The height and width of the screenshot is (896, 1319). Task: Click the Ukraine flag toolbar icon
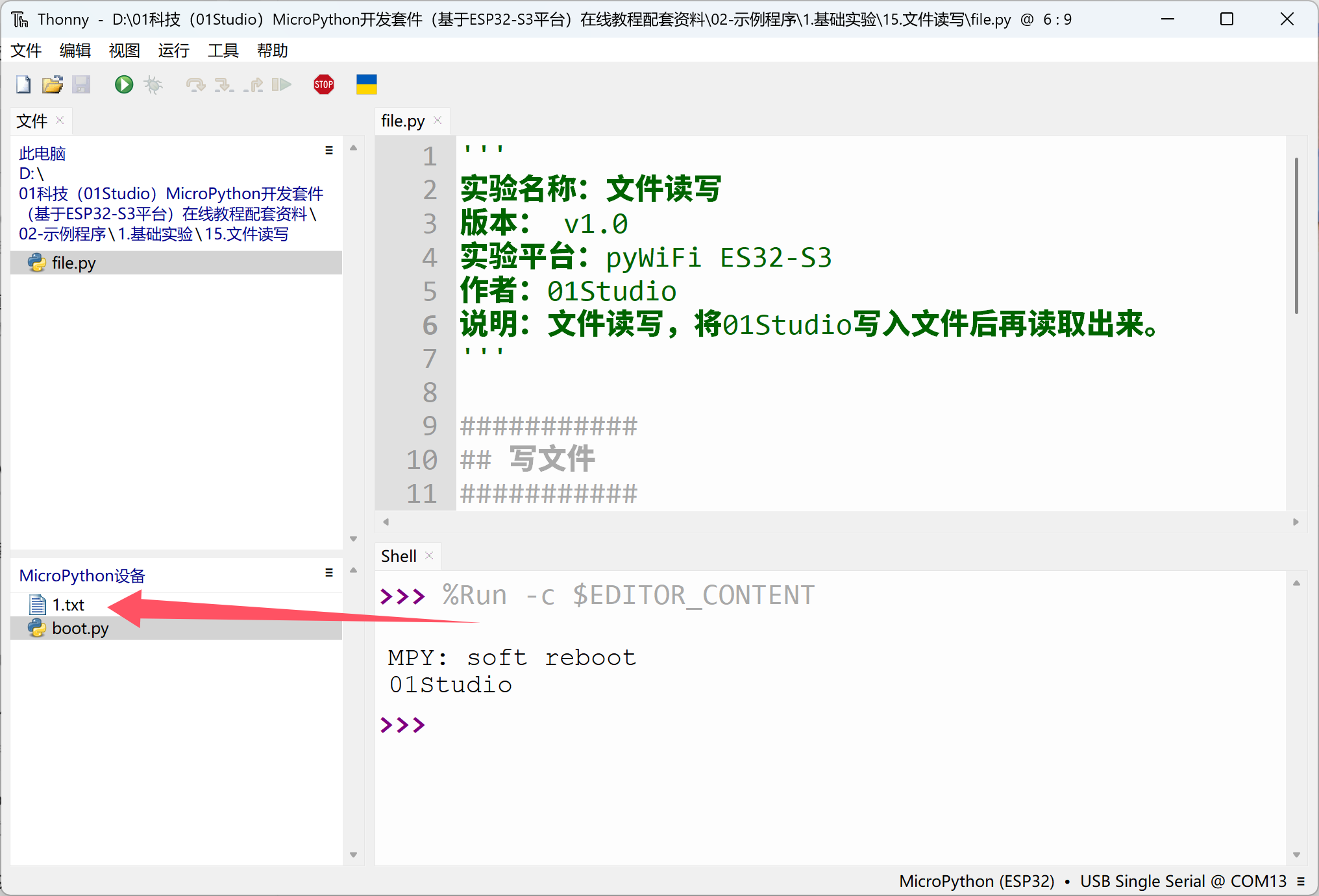click(366, 84)
